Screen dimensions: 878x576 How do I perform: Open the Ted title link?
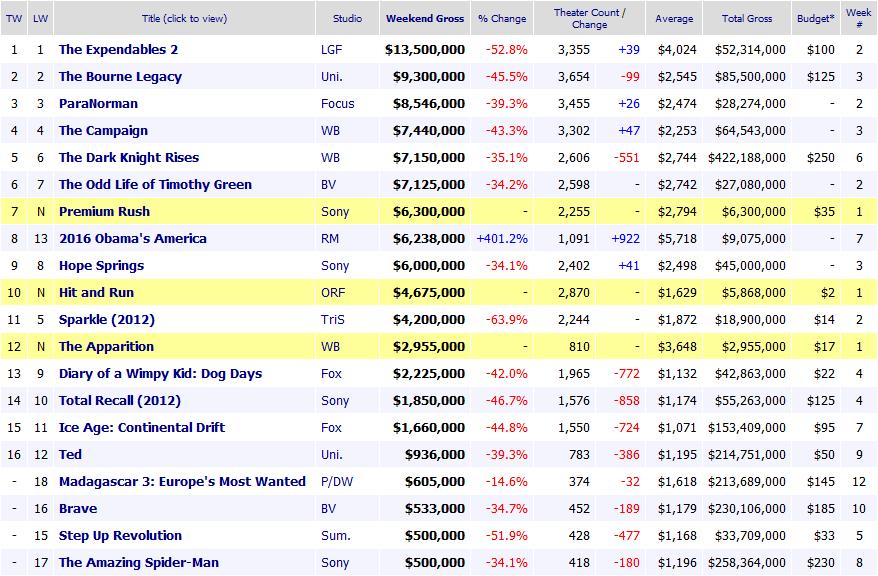point(70,455)
